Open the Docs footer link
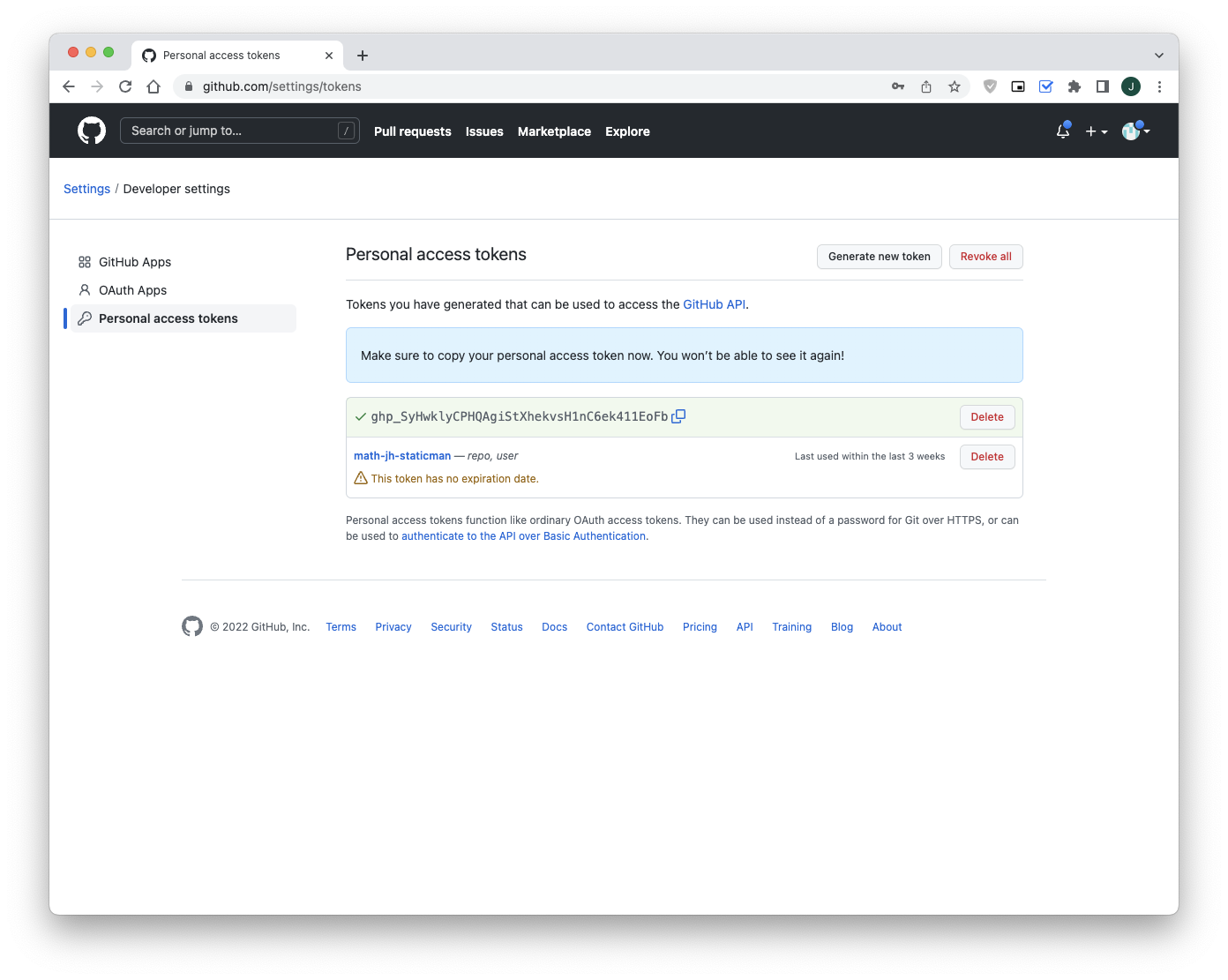This screenshot has height=980, width=1228. pyautogui.click(x=555, y=627)
